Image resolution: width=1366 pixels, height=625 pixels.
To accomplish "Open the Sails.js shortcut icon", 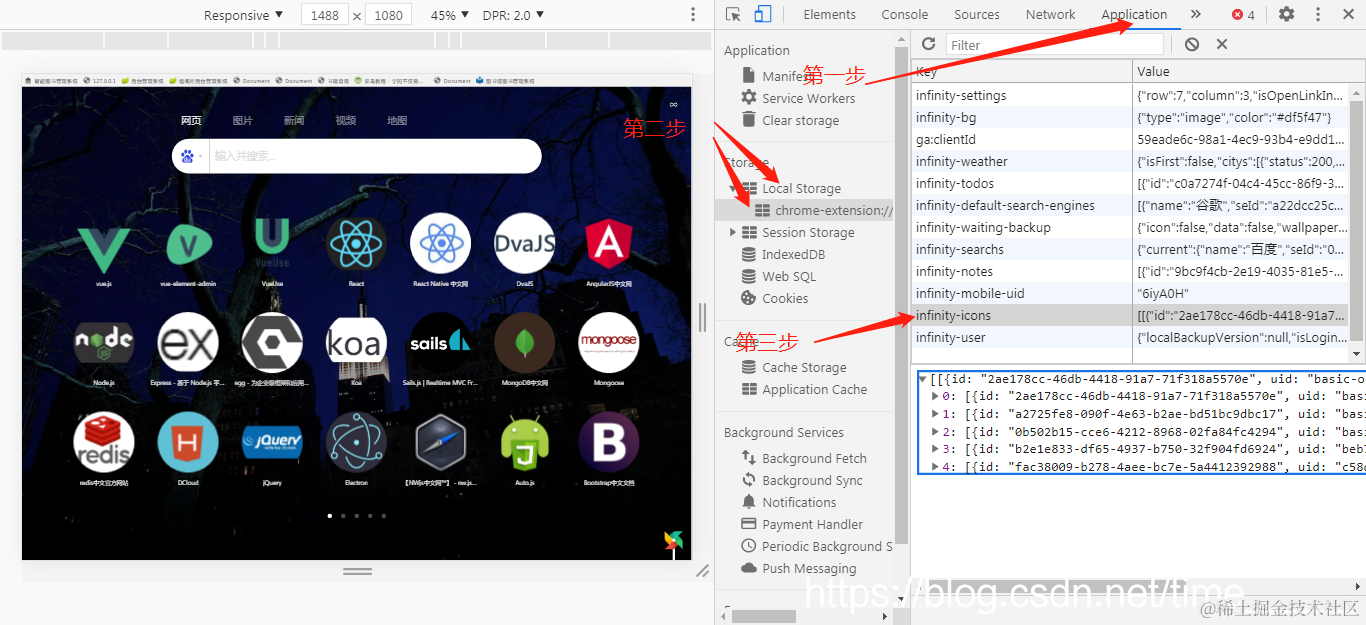I will (440, 343).
